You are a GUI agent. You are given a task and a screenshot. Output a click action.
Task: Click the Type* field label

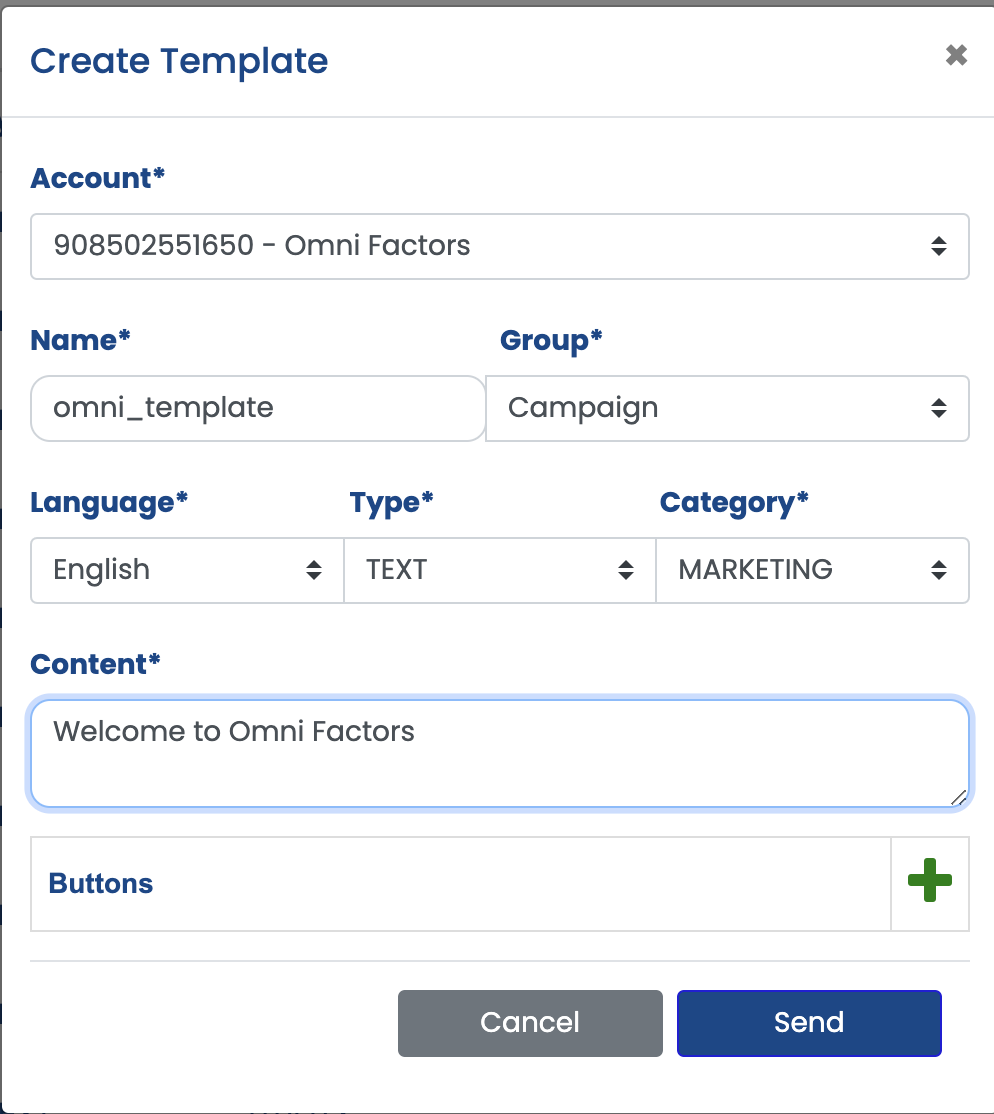391,502
